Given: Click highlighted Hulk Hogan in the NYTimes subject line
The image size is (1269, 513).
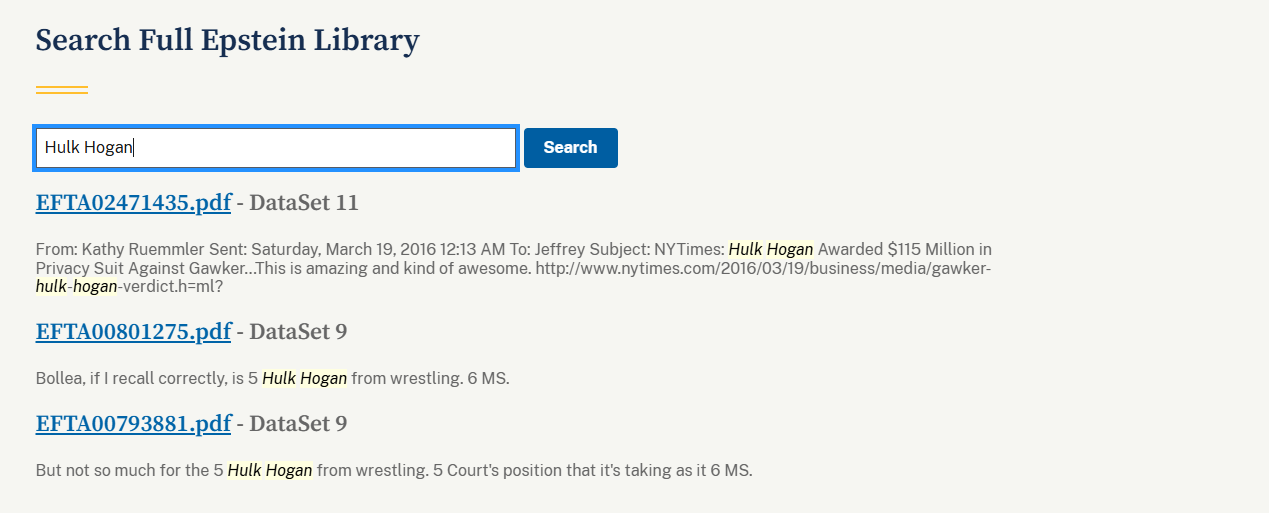Looking at the screenshot, I should 770,249.
